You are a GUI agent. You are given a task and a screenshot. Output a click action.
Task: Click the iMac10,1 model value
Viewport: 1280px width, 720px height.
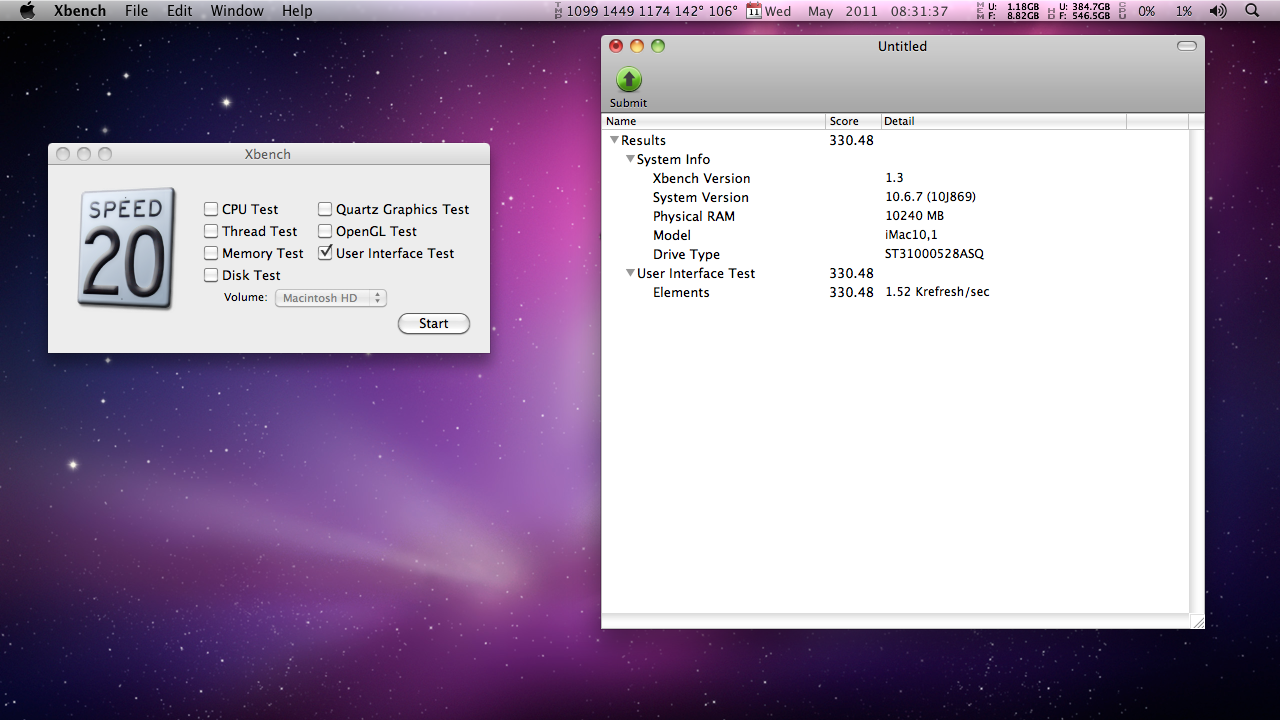pyautogui.click(x=911, y=235)
